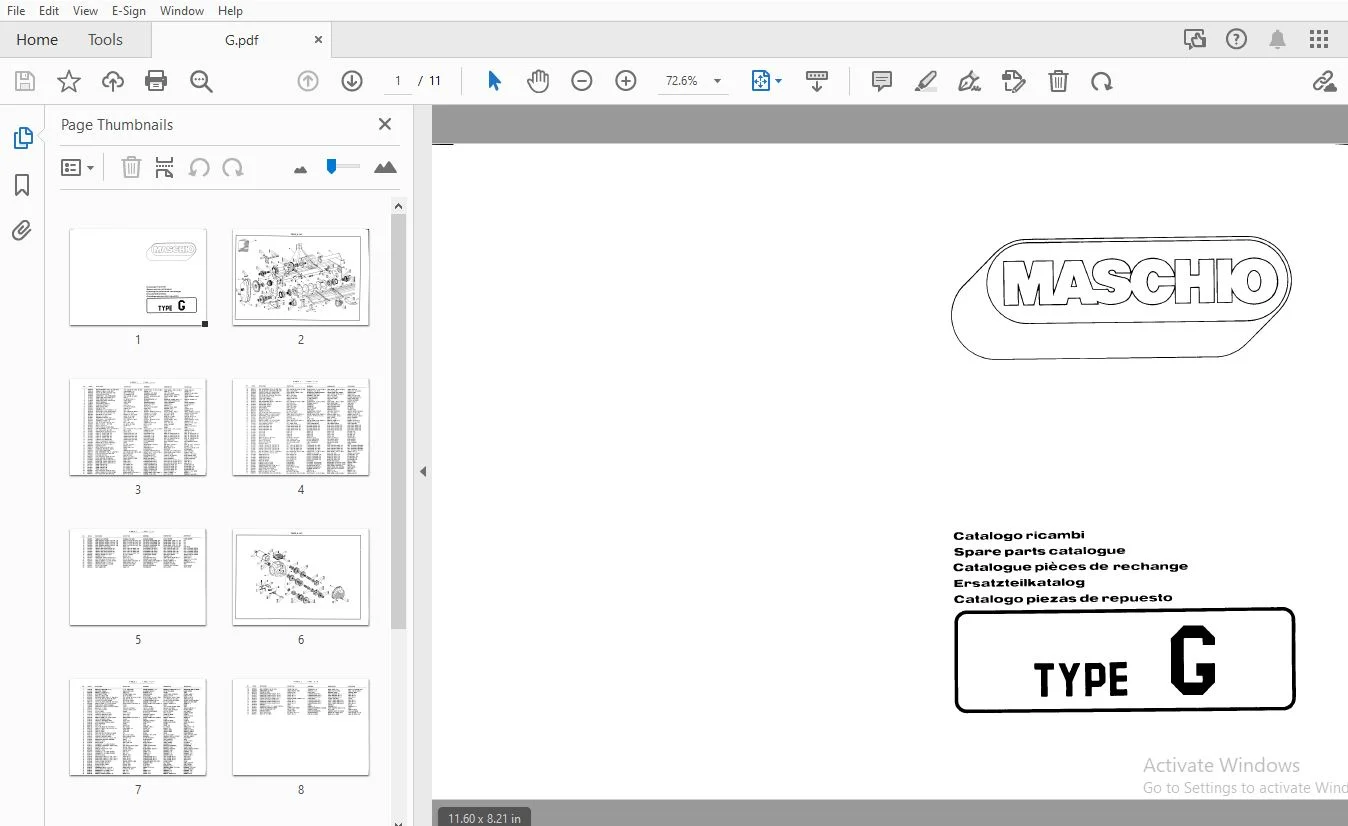
Task: Click the "Page Thumbnails" panel title
Action: pos(117,125)
